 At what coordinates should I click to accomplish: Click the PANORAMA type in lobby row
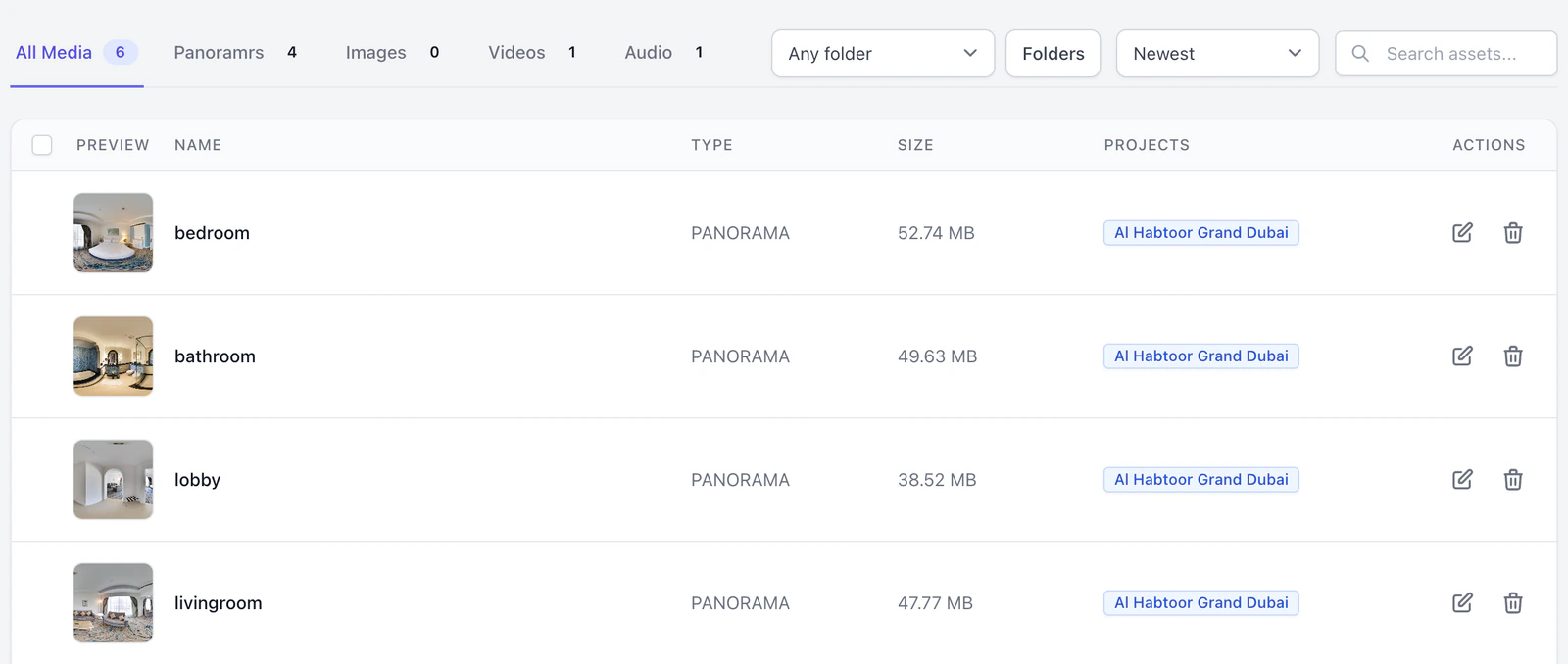(740, 479)
